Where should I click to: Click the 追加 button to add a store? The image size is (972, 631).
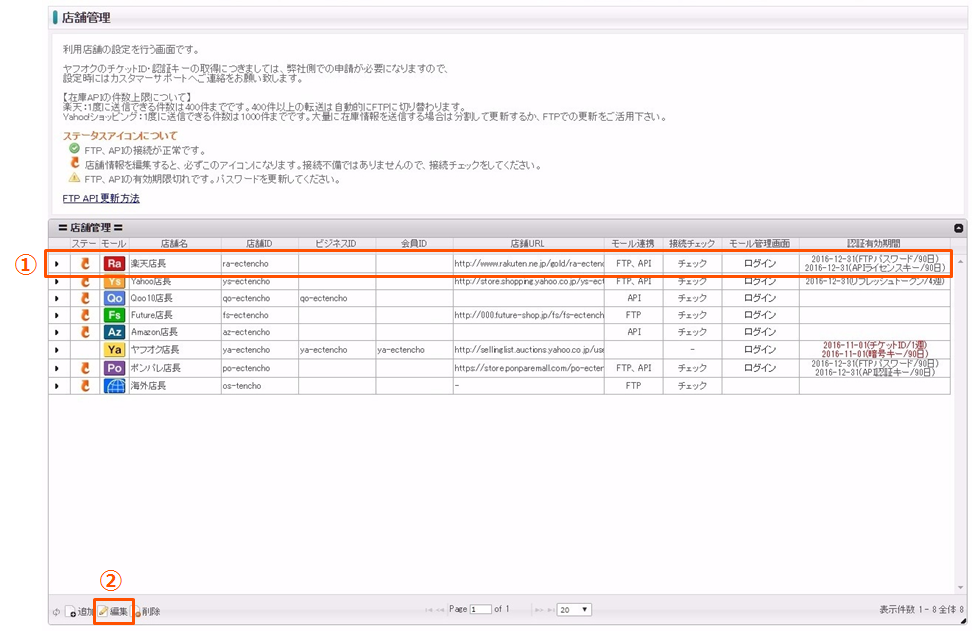click(x=79, y=612)
